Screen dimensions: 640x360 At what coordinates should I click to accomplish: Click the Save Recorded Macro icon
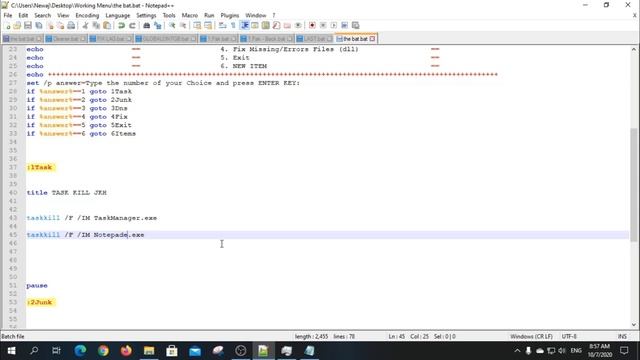pos(356,25)
